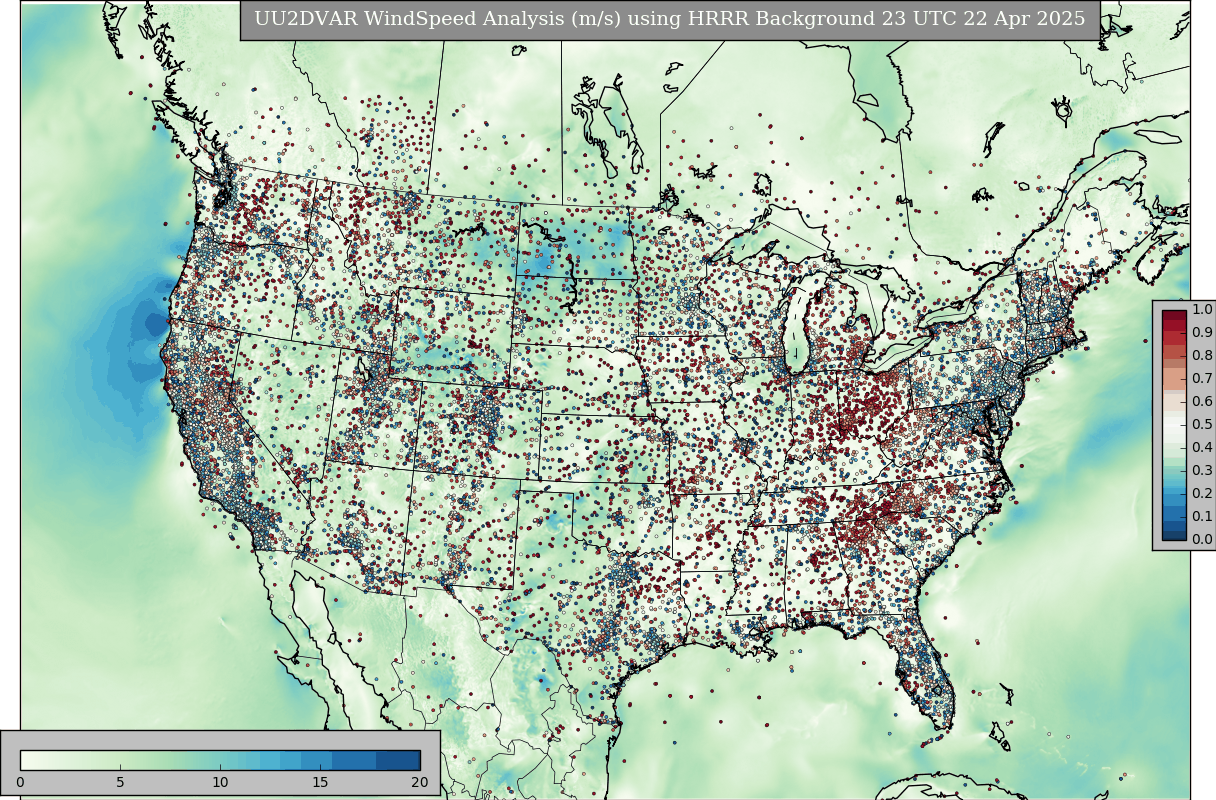Click the 10 label on wind speed colorbar
The width and height of the screenshot is (1216, 800).
coord(220,782)
